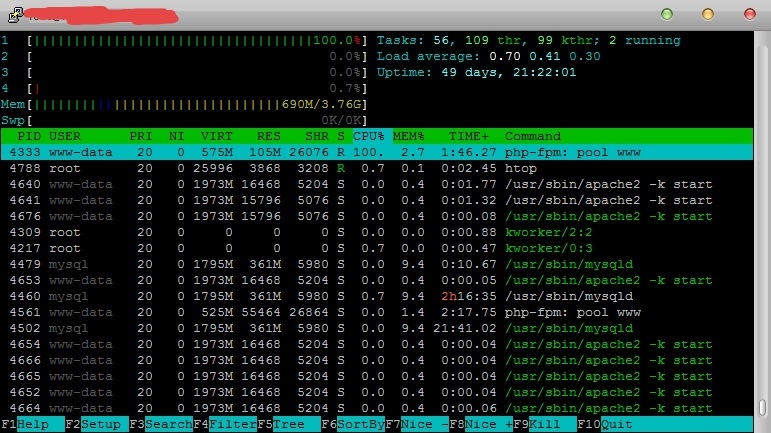Image resolution: width=771 pixels, height=433 pixels.
Task: Sort by the RES column header
Action: pyautogui.click(x=268, y=136)
